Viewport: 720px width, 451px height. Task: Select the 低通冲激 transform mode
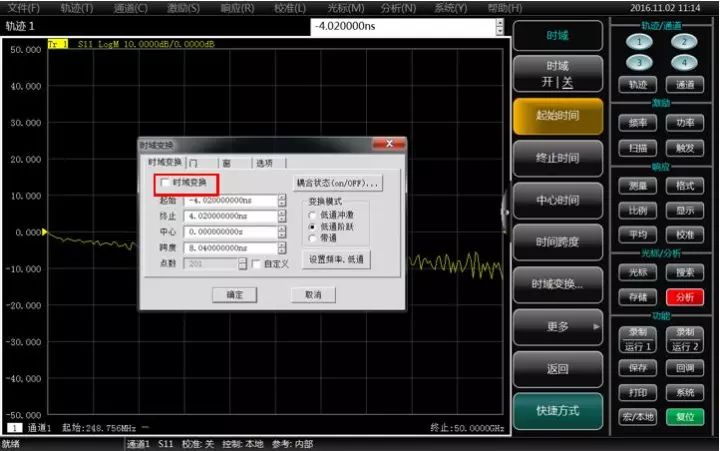(x=313, y=215)
